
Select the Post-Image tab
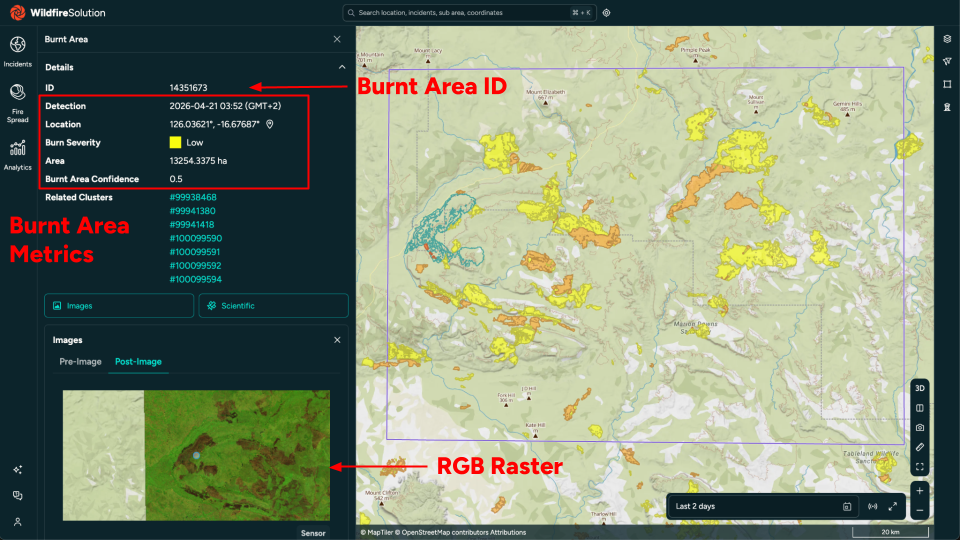click(x=138, y=362)
